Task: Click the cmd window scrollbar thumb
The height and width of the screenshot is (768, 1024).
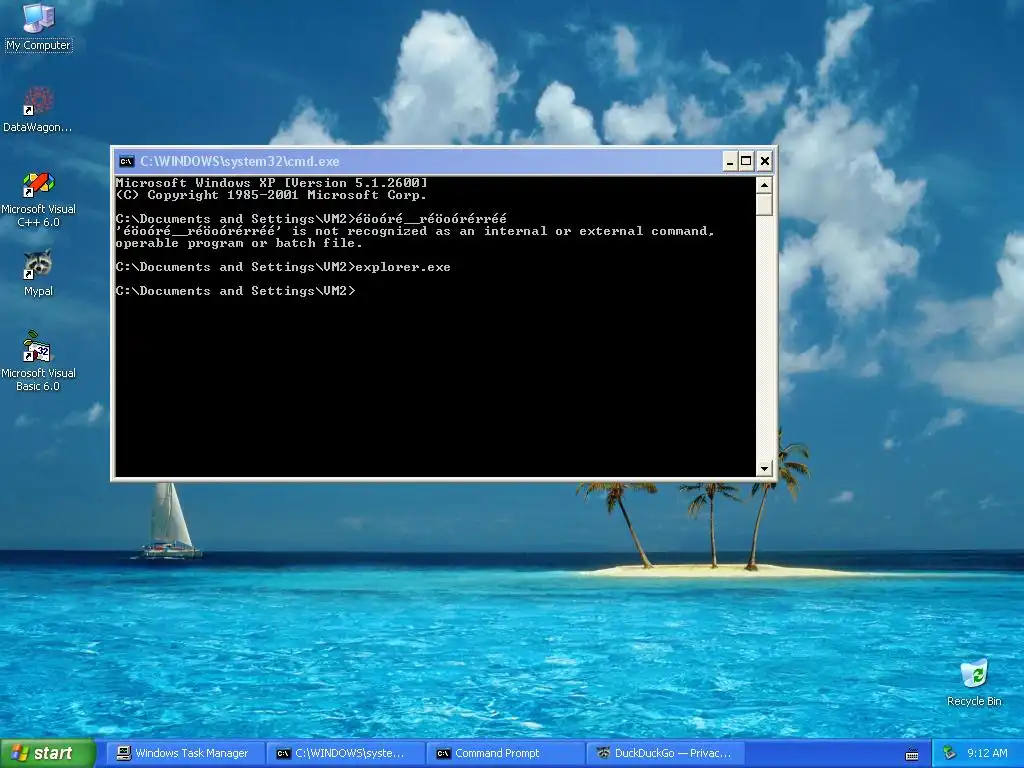Action: 764,205
